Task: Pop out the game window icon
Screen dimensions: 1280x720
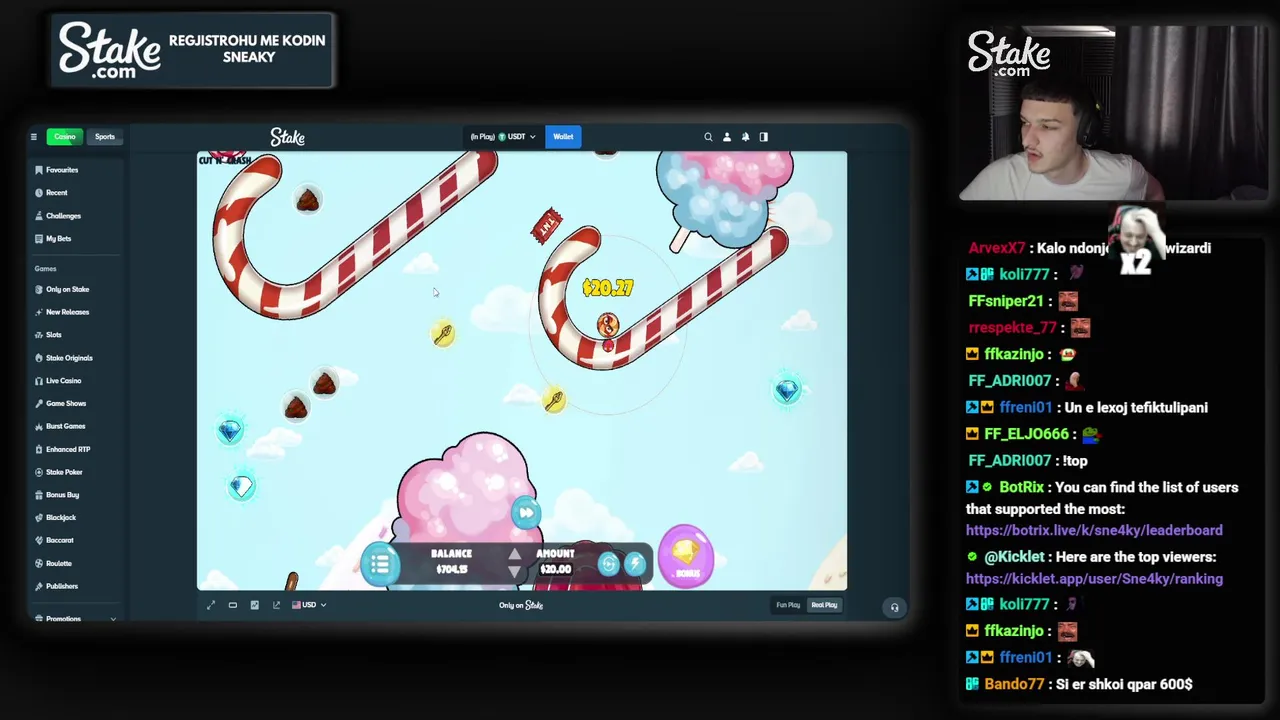Action: click(277, 605)
